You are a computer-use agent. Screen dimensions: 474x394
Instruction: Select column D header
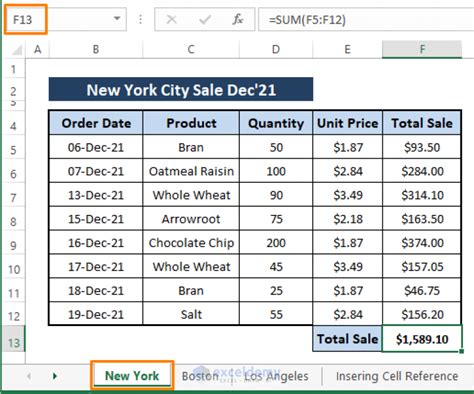click(276, 50)
